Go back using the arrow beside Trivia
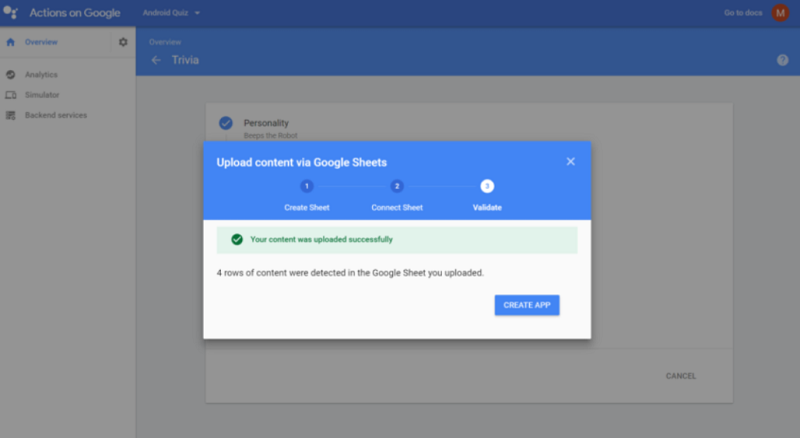The image size is (800, 438). coord(156,60)
